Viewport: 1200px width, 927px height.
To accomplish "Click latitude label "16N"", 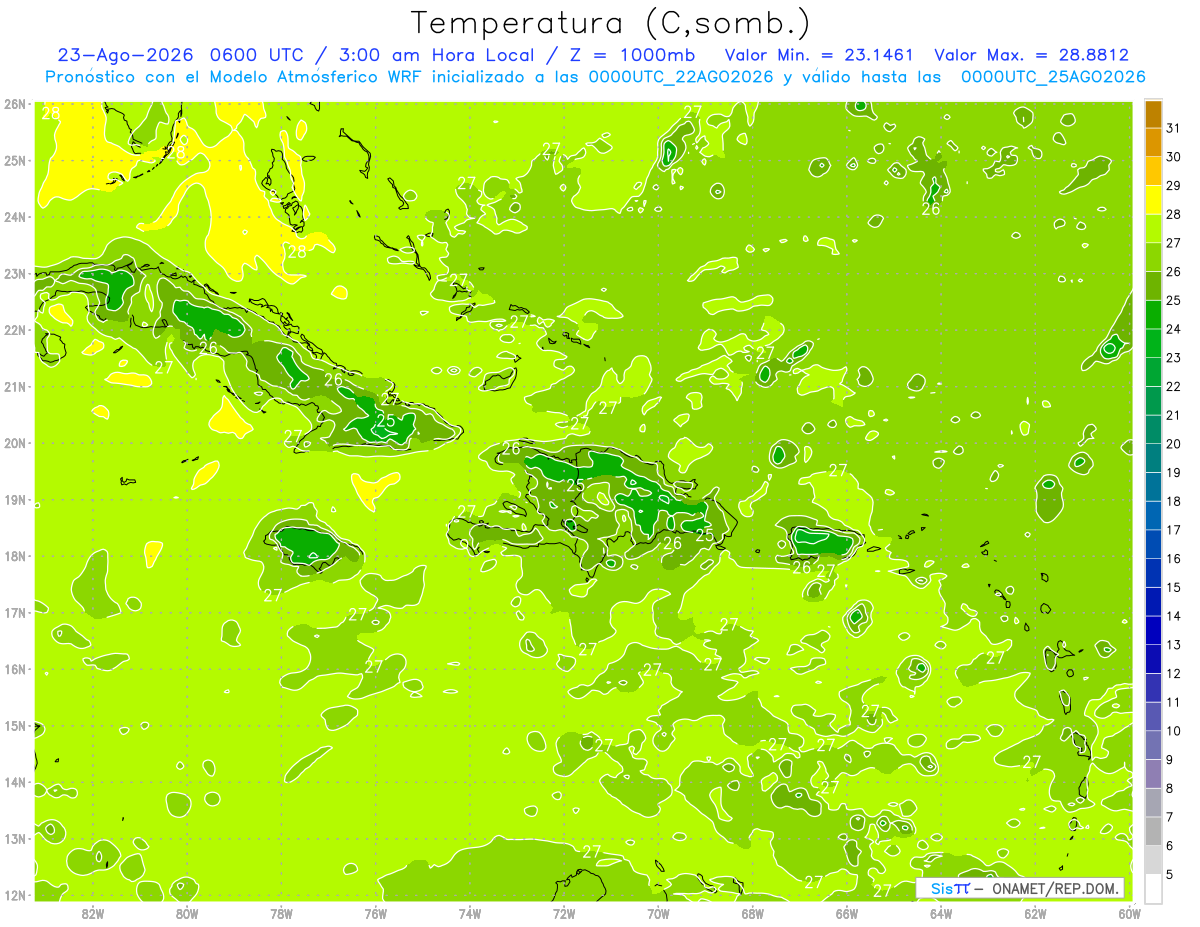I will (14, 669).
